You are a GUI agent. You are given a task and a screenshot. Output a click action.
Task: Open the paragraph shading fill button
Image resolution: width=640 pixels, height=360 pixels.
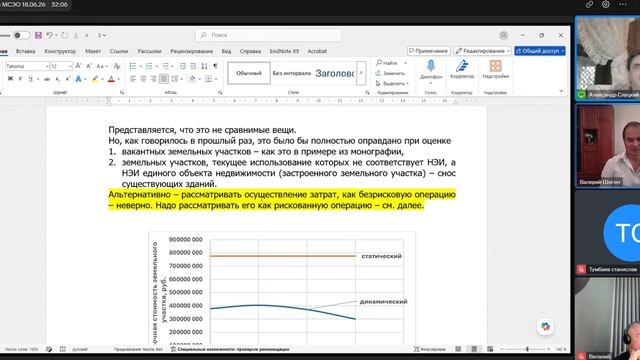click(x=192, y=79)
